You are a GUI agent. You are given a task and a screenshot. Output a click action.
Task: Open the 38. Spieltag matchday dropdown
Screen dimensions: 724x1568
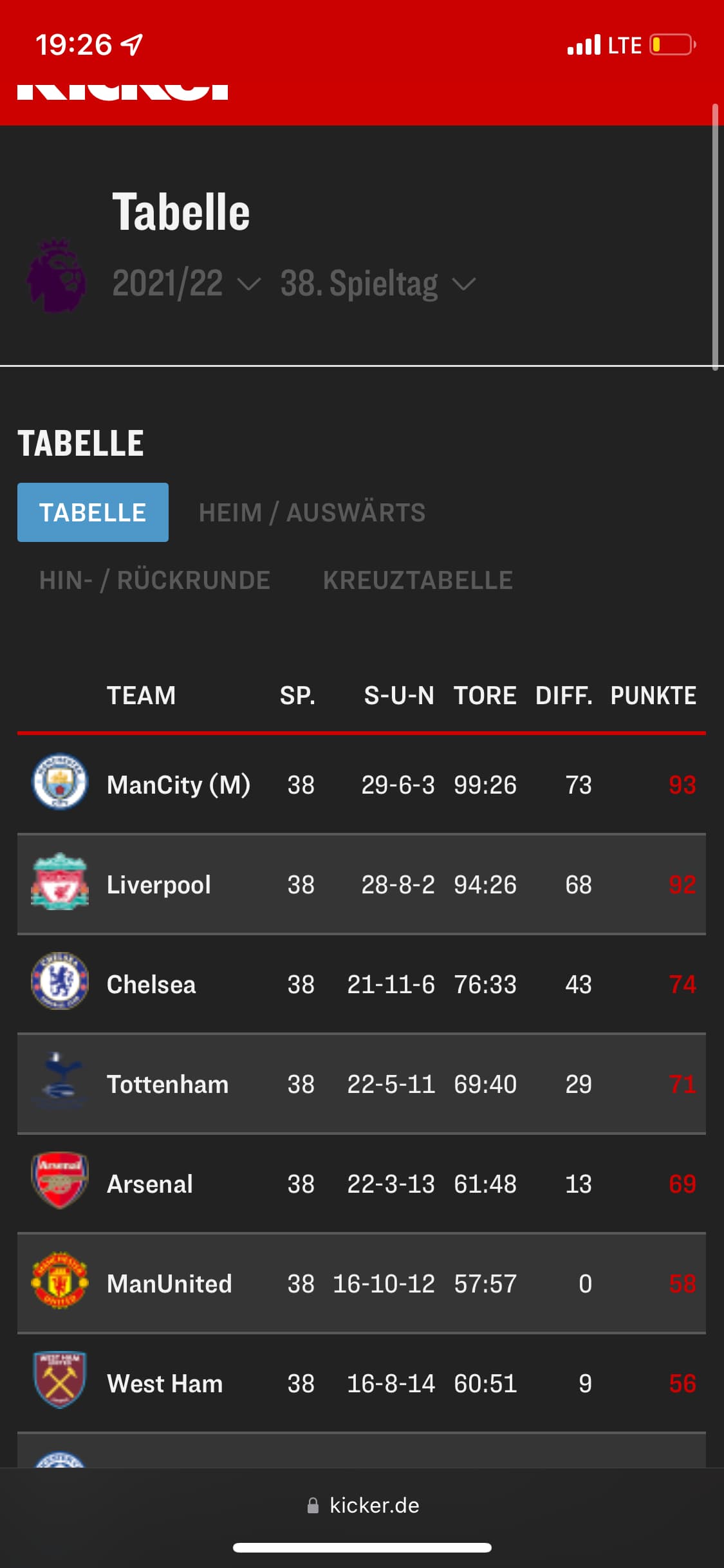pos(377,283)
